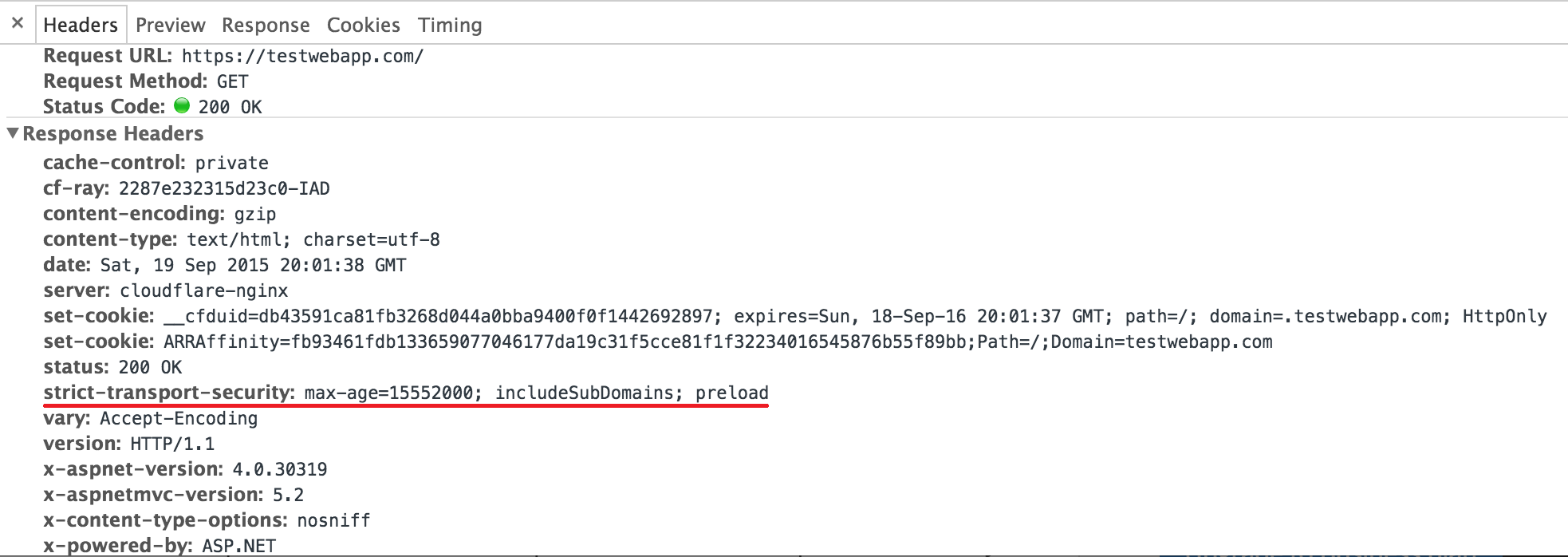Go to the Timing tab

coord(450,26)
